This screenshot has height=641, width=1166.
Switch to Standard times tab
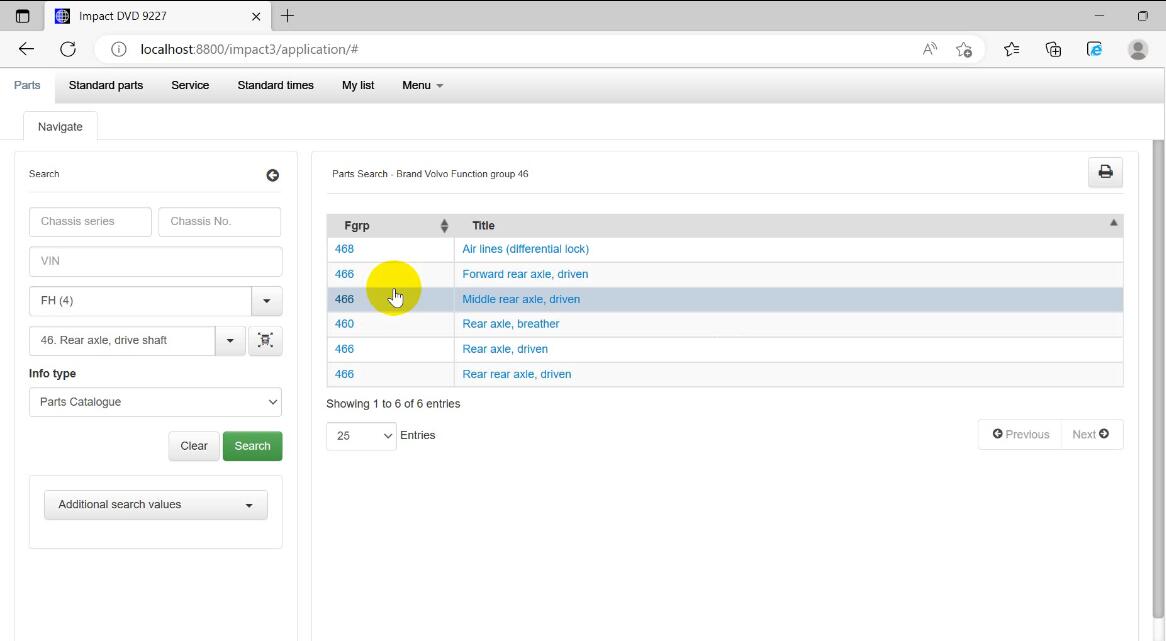(x=275, y=85)
